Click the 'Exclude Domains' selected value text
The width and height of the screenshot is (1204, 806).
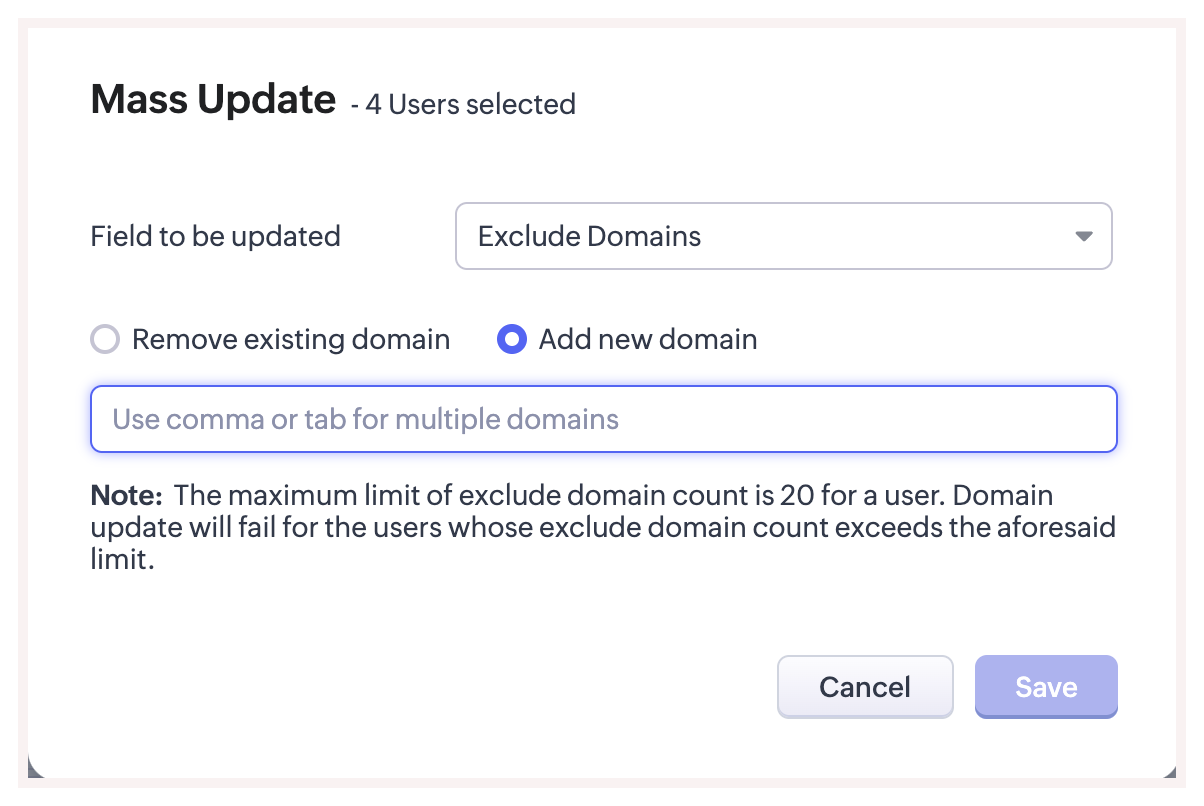tap(589, 237)
